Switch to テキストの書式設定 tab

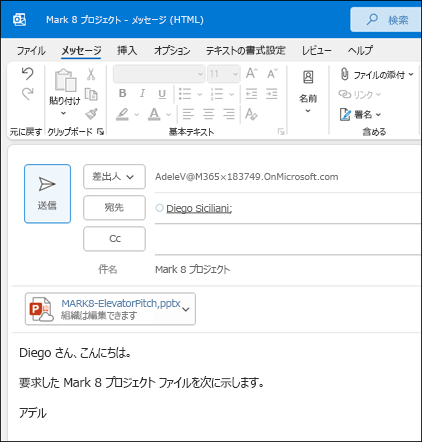point(245,50)
